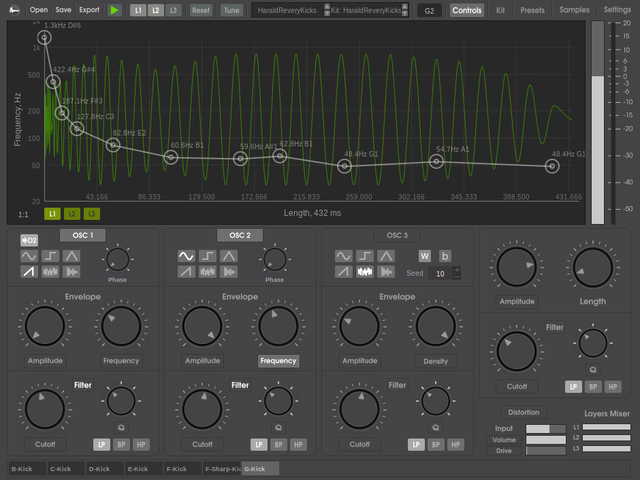This screenshot has height=480, width=640.
Task: Open the HaraldReveryKicks preset dropdown
Action: click(286, 10)
